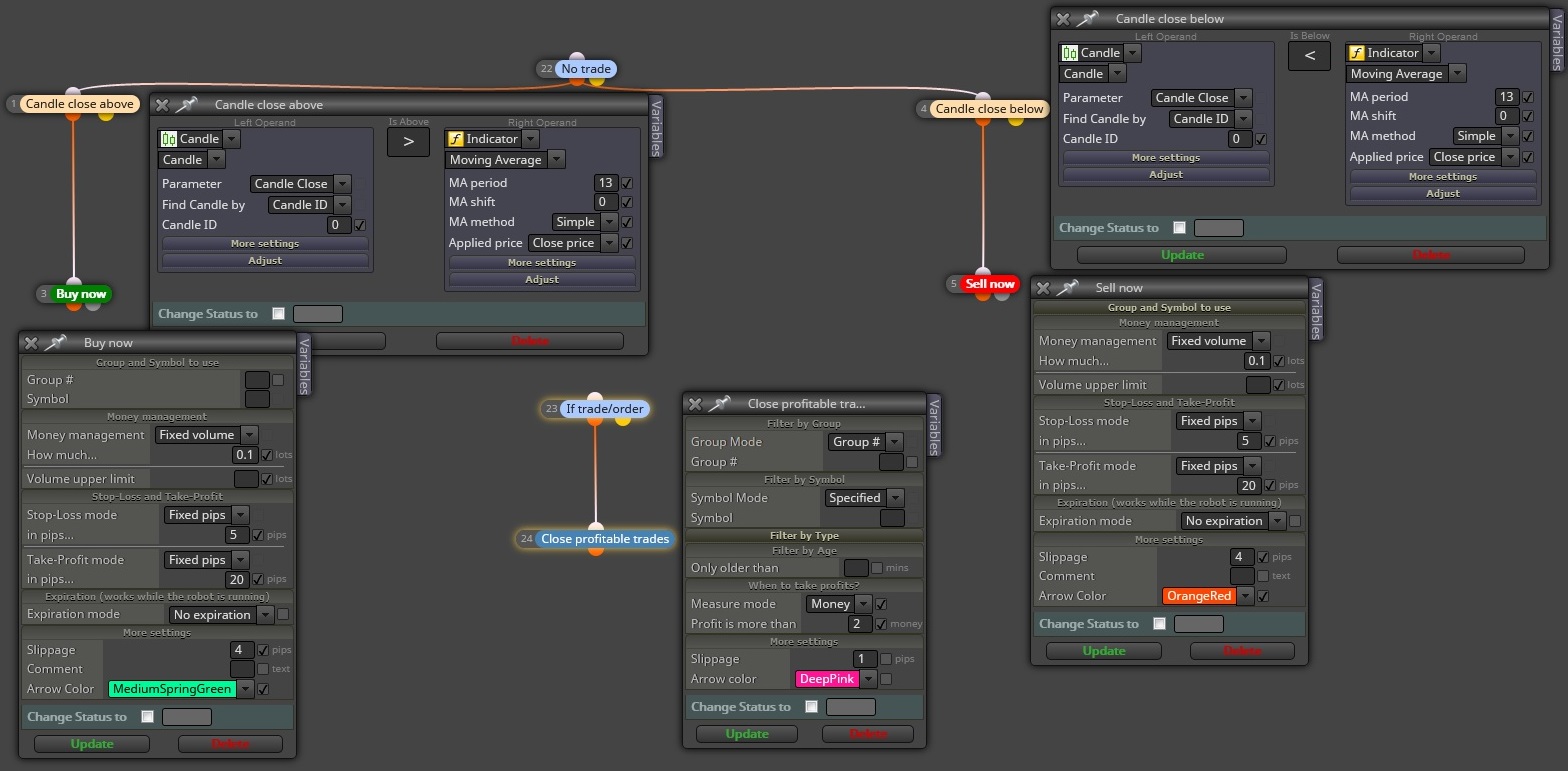Open Variables tab on Close profitable trades panel
The width and height of the screenshot is (1568, 771).
pos(934,426)
